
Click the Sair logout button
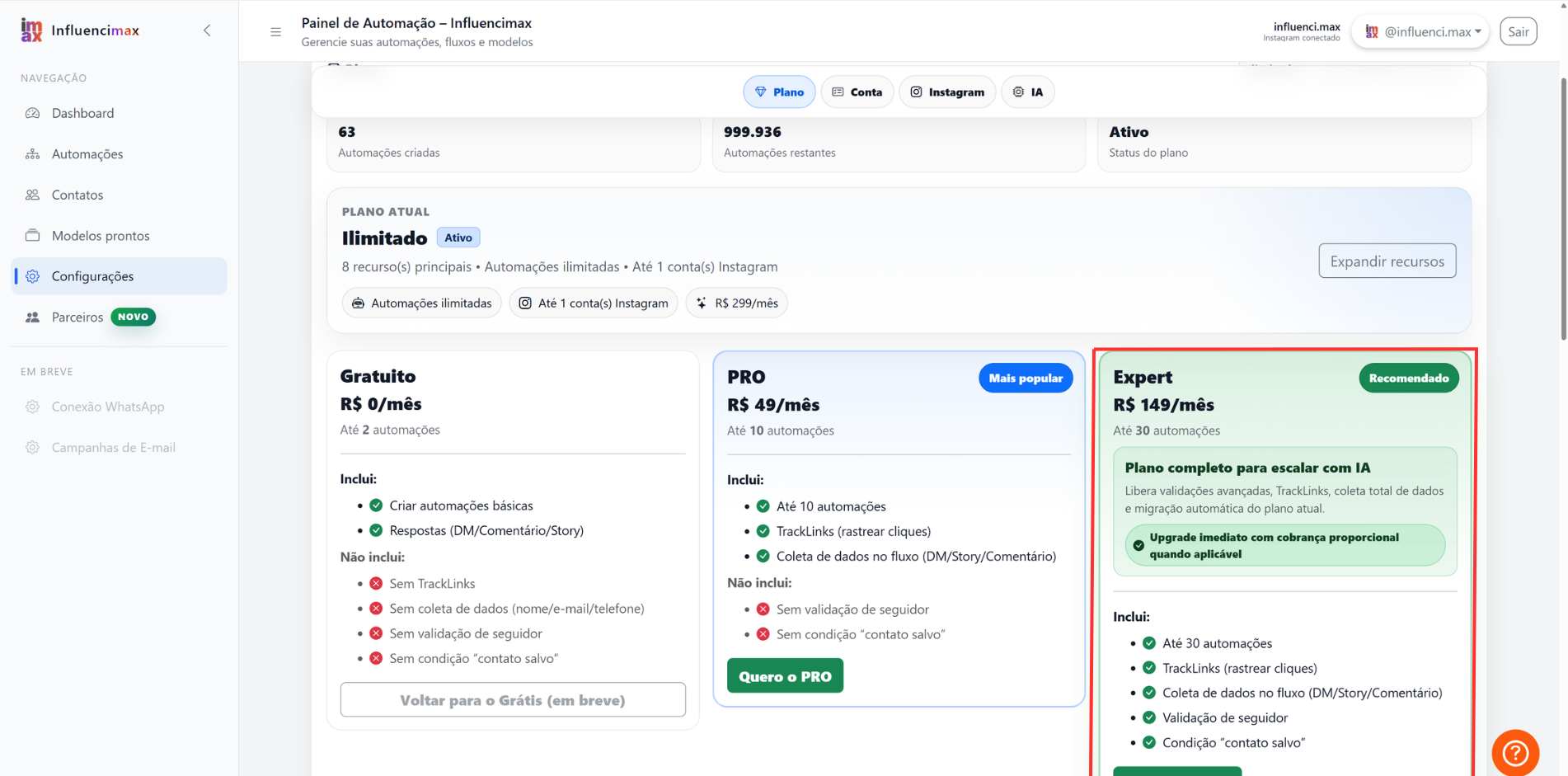click(1519, 31)
